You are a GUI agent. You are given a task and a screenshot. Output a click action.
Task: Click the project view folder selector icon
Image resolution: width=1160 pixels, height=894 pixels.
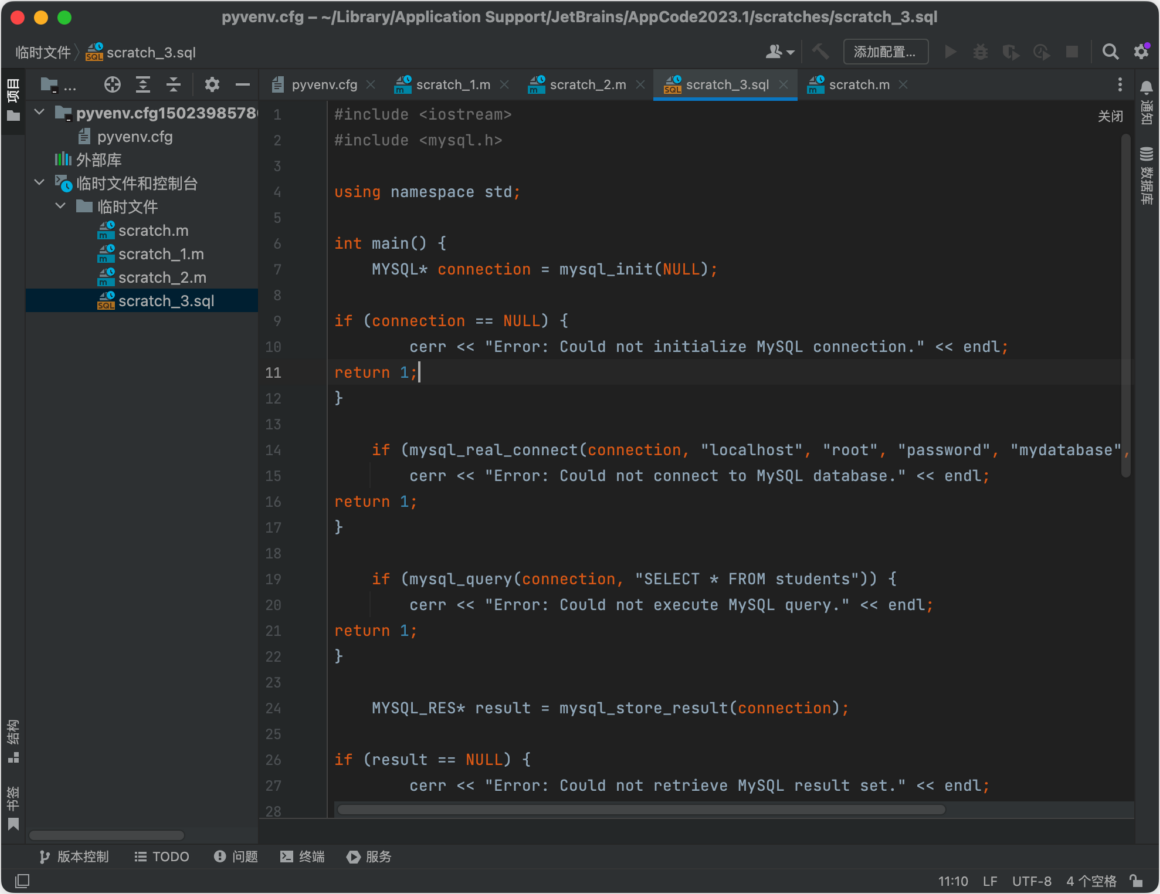(x=50, y=85)
